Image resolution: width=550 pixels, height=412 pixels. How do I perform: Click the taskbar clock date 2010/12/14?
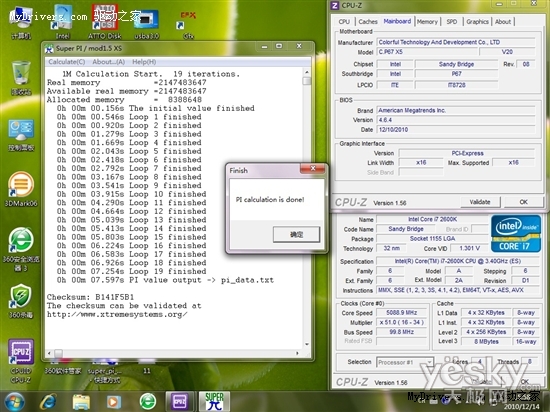point(523,406)
